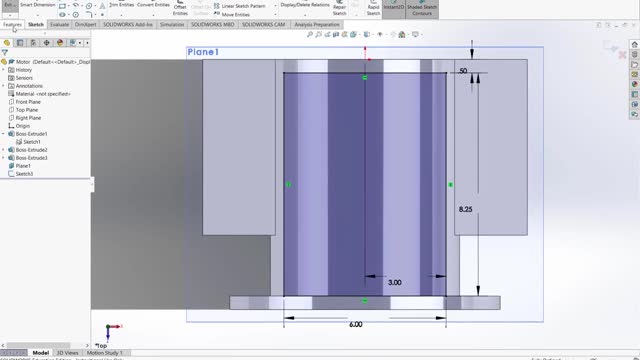
Task: Select the Offset Entities tool
Action: point(180,8)
